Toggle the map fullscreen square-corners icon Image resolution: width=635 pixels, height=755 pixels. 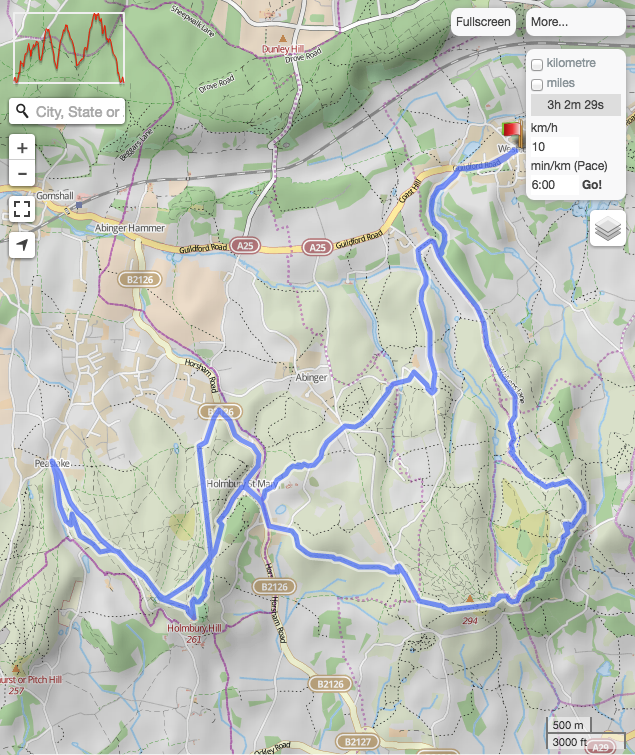22,209
